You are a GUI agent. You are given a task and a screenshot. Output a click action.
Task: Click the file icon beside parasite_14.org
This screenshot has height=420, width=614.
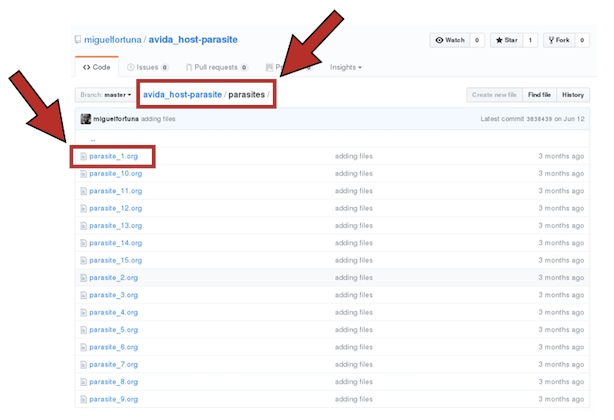pyautogui.click(x=83, y=243)
